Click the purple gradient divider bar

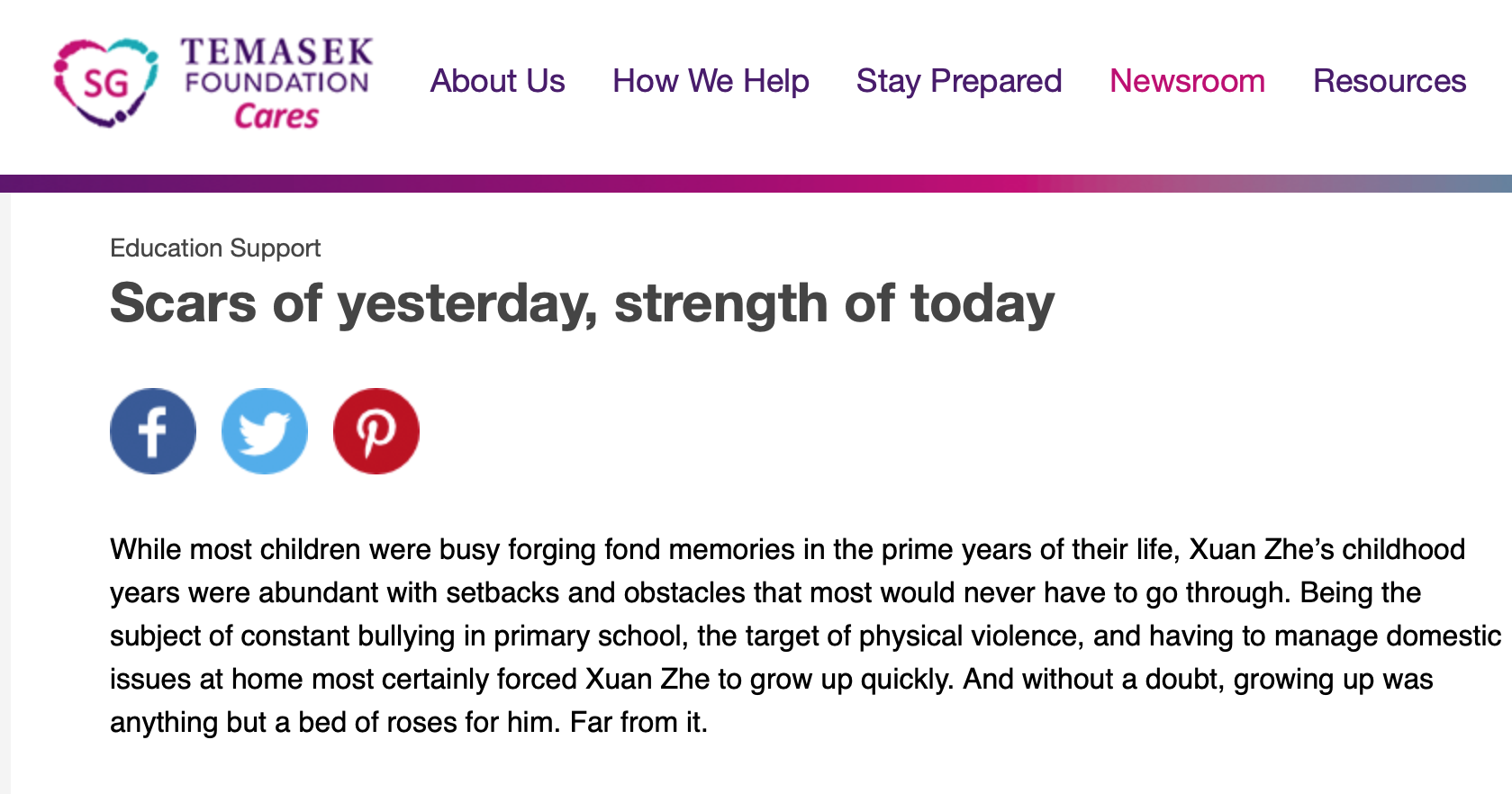click(x=756, y=184)
